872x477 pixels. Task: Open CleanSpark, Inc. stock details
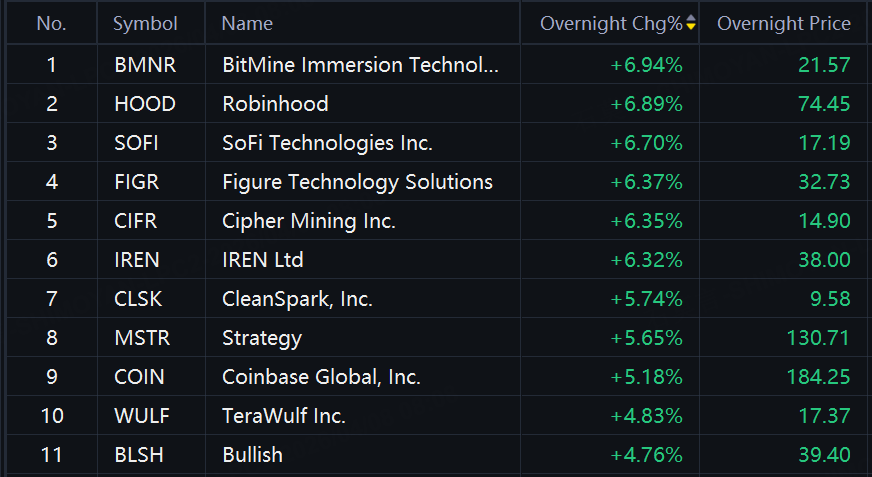[x=297, y=299]
